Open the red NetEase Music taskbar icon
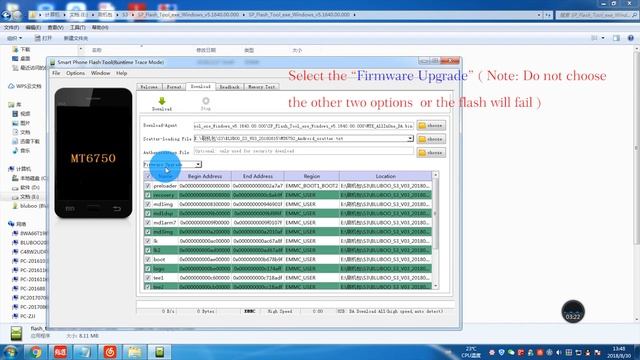The image size is (640, 360). (110, 352)
